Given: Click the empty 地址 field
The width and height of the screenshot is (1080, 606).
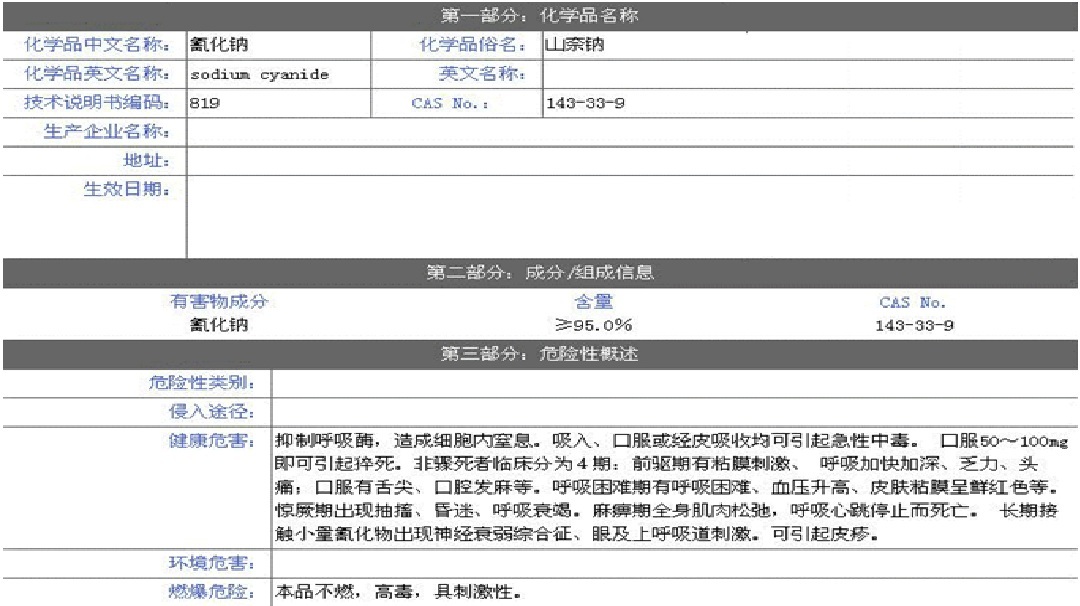Looking at the screenshot, I should click(632, 161).
